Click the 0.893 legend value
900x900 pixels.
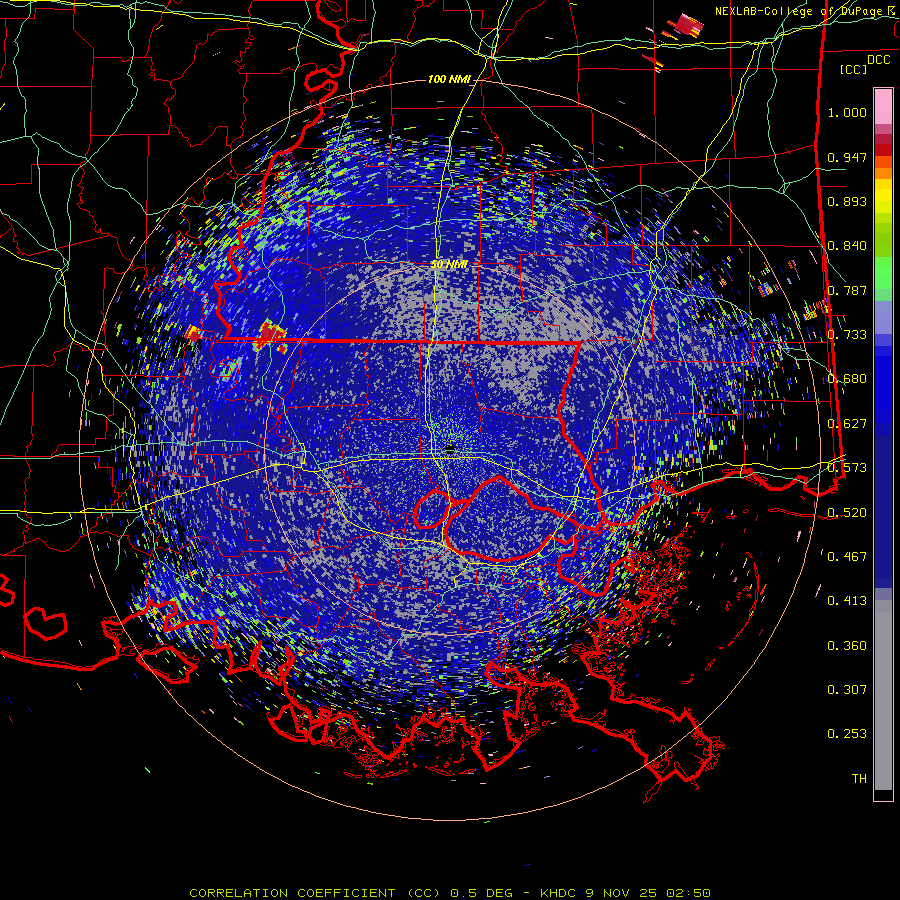847,201
